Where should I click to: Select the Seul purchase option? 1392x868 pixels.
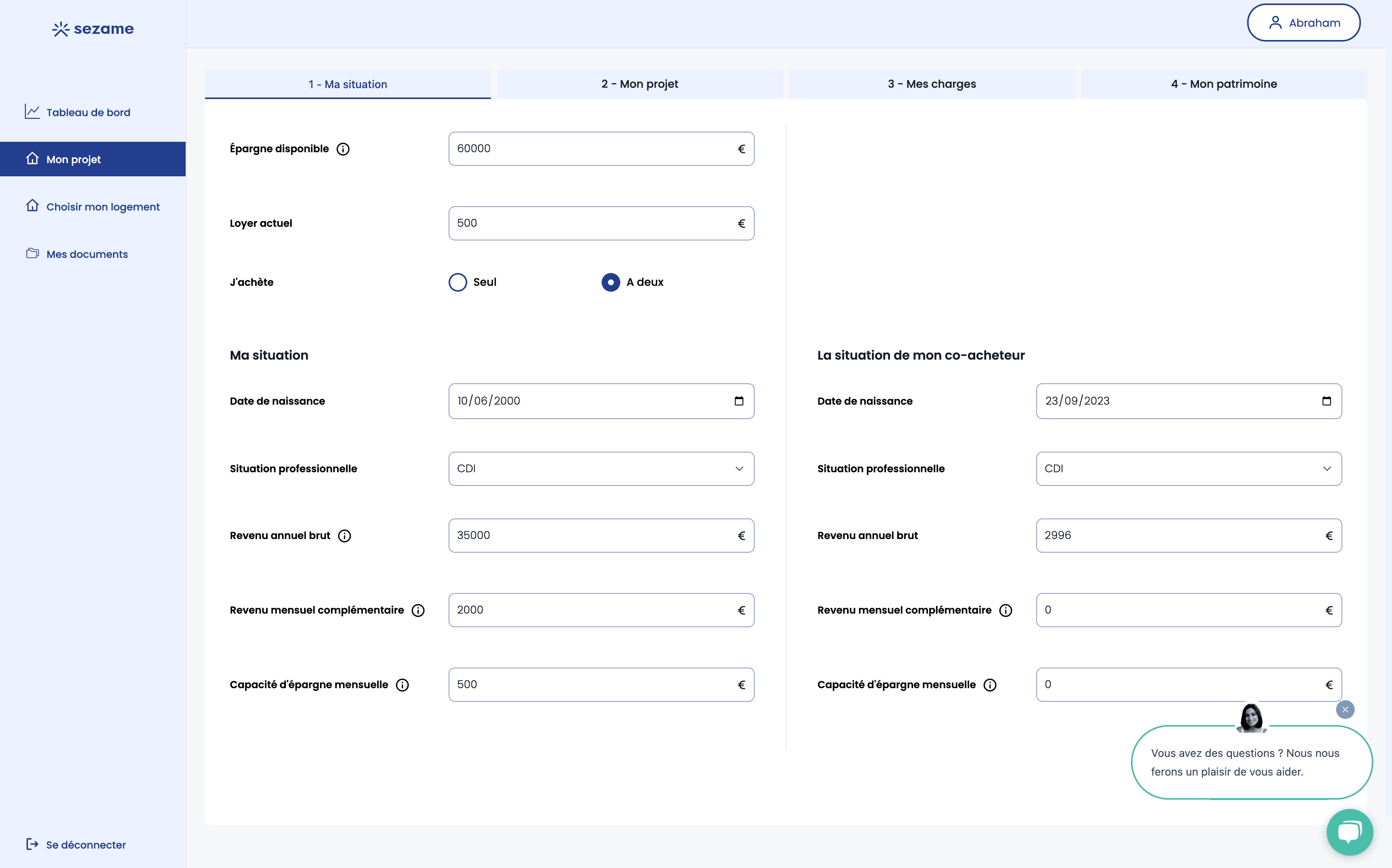pos(458,282)
